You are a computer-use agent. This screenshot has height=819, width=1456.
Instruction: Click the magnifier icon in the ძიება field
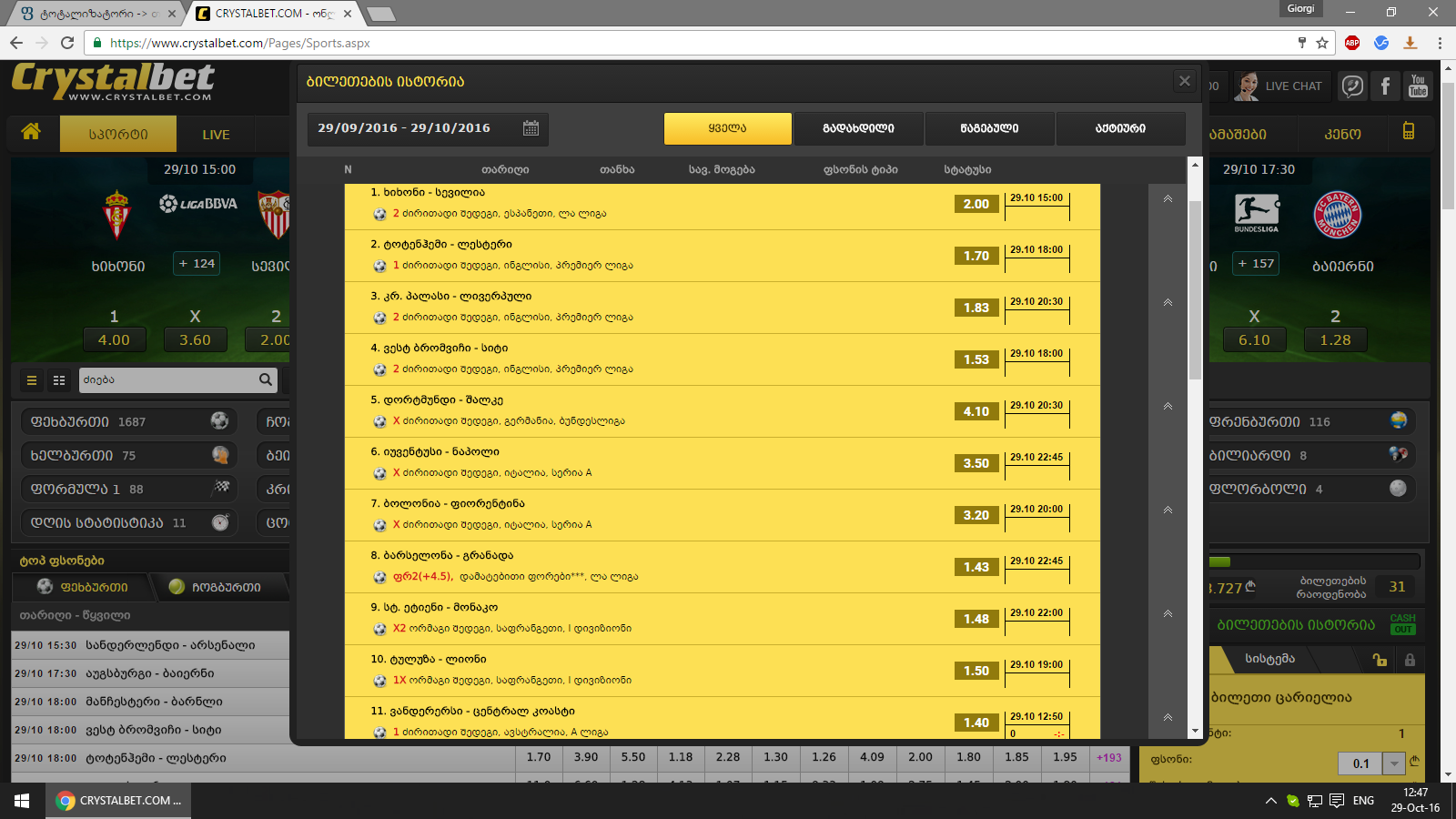[x=266, y=379]
